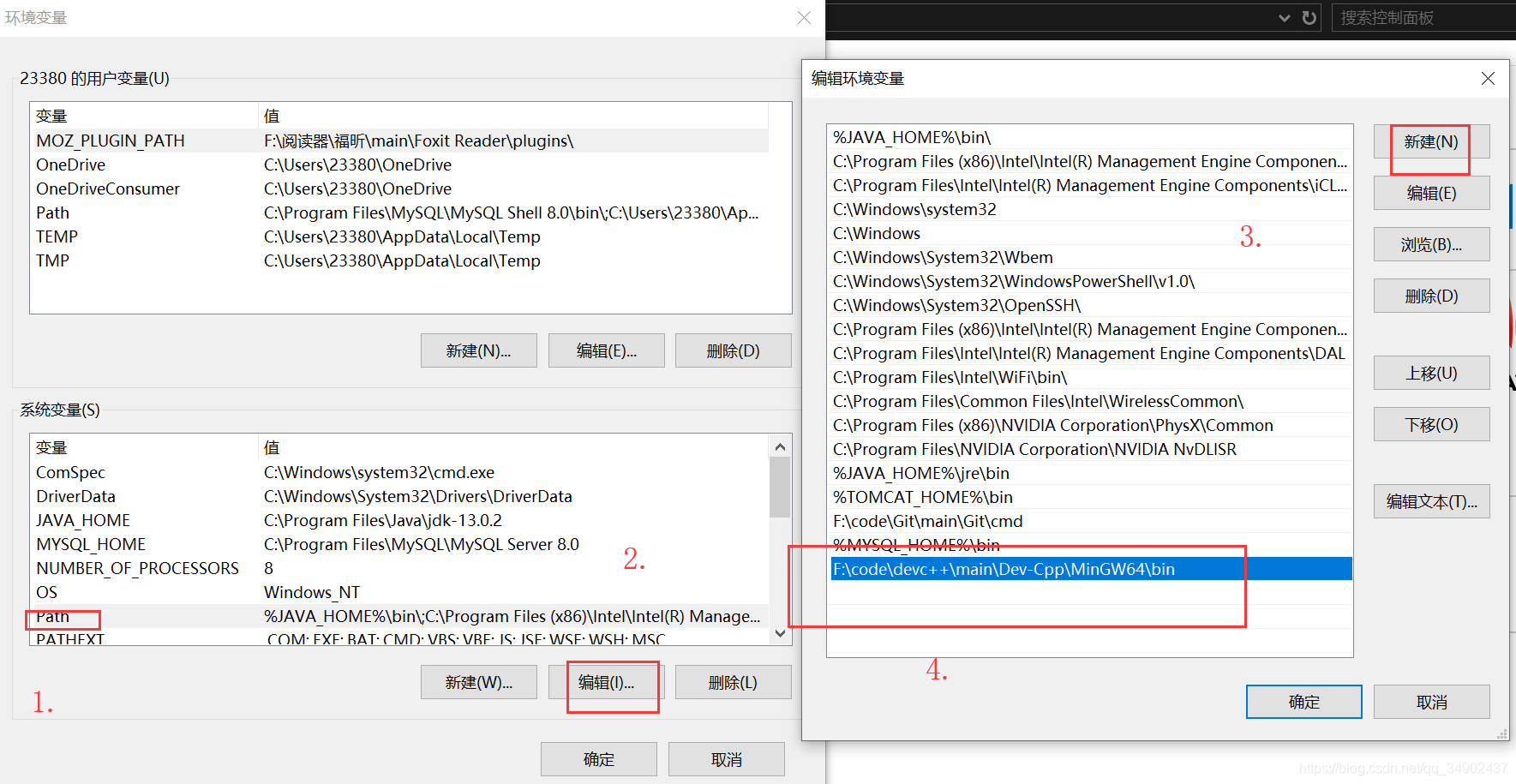Select the Intel\WiFi\bin\ path entry
The height and width of the screenshot is (784, 1516).
click(x=1090, y=377)
